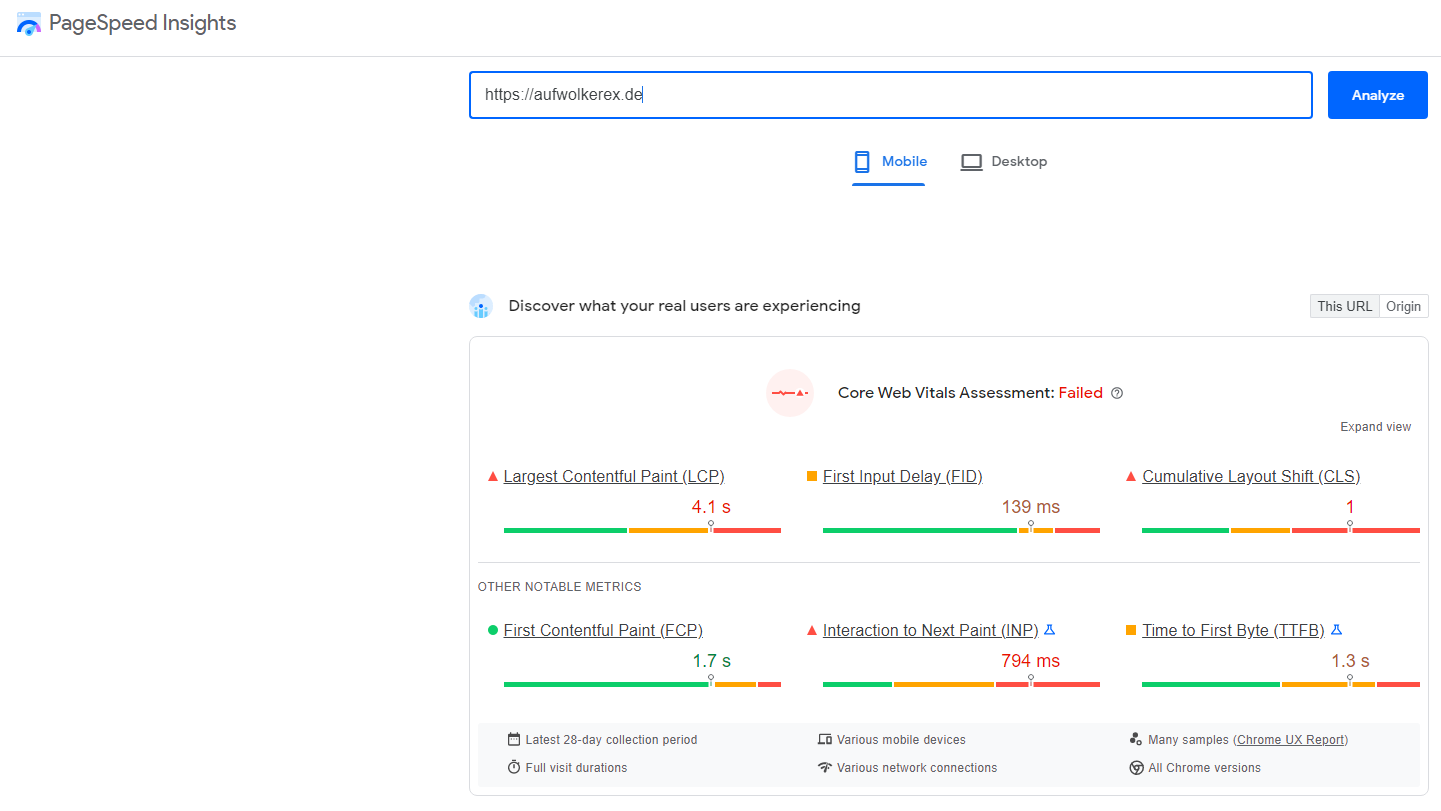Image resolution: width=1441 pixels, height=811 pixels.
Task: Click Full visit durations text
Action: click(576, 768)
